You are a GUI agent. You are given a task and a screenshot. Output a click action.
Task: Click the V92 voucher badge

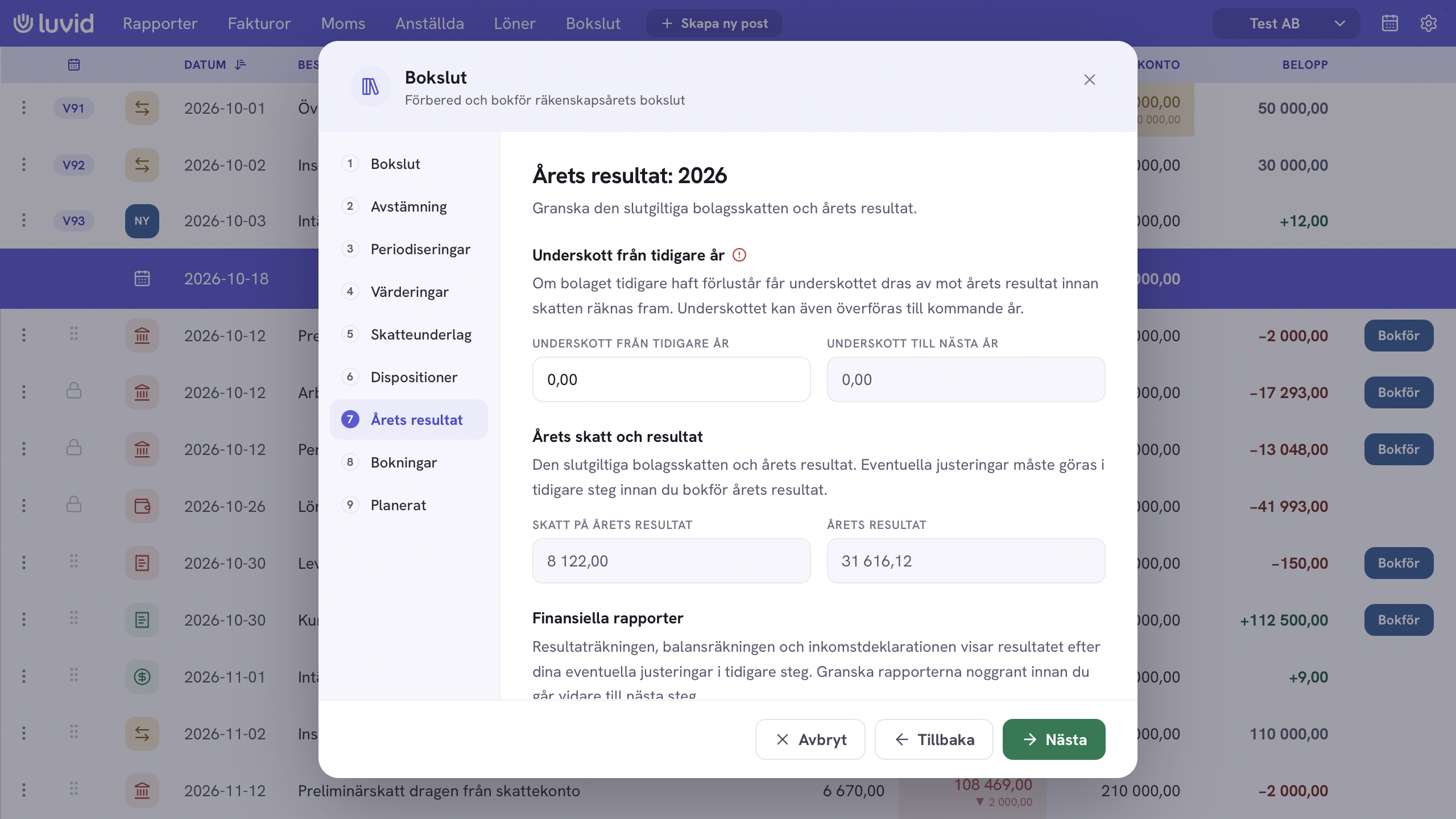(x=73, y=165)
